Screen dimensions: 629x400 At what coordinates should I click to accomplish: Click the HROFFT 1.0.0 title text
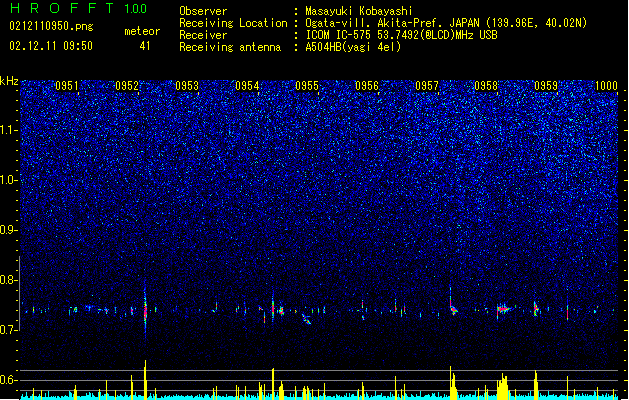coord(79,8)
